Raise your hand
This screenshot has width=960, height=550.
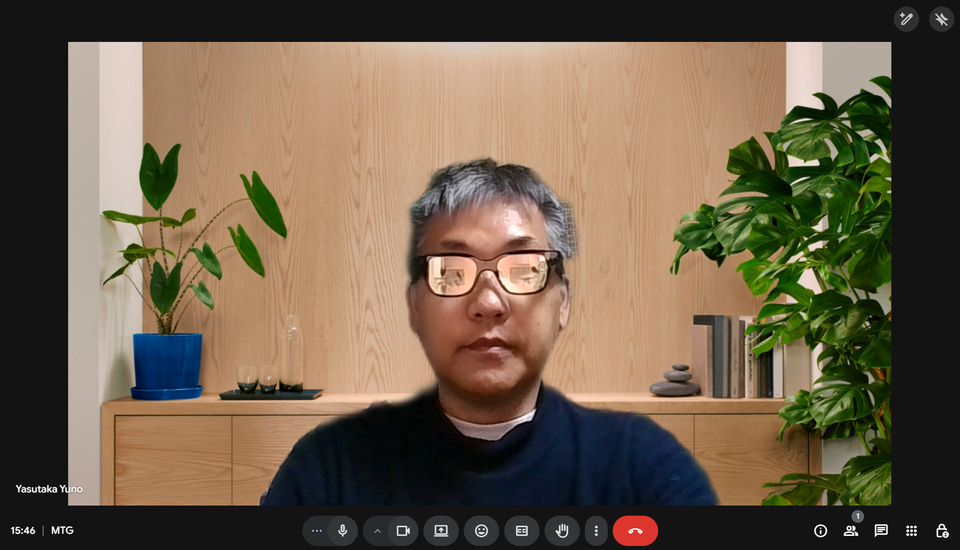(562, 531)
